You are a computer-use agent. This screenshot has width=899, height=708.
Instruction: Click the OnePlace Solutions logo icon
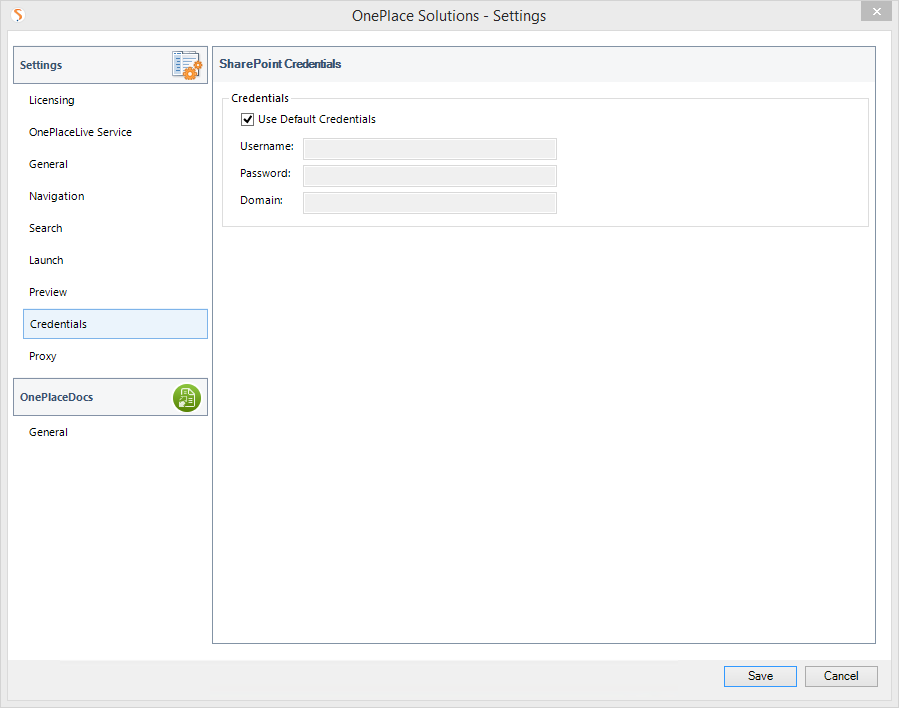(17, 15)
